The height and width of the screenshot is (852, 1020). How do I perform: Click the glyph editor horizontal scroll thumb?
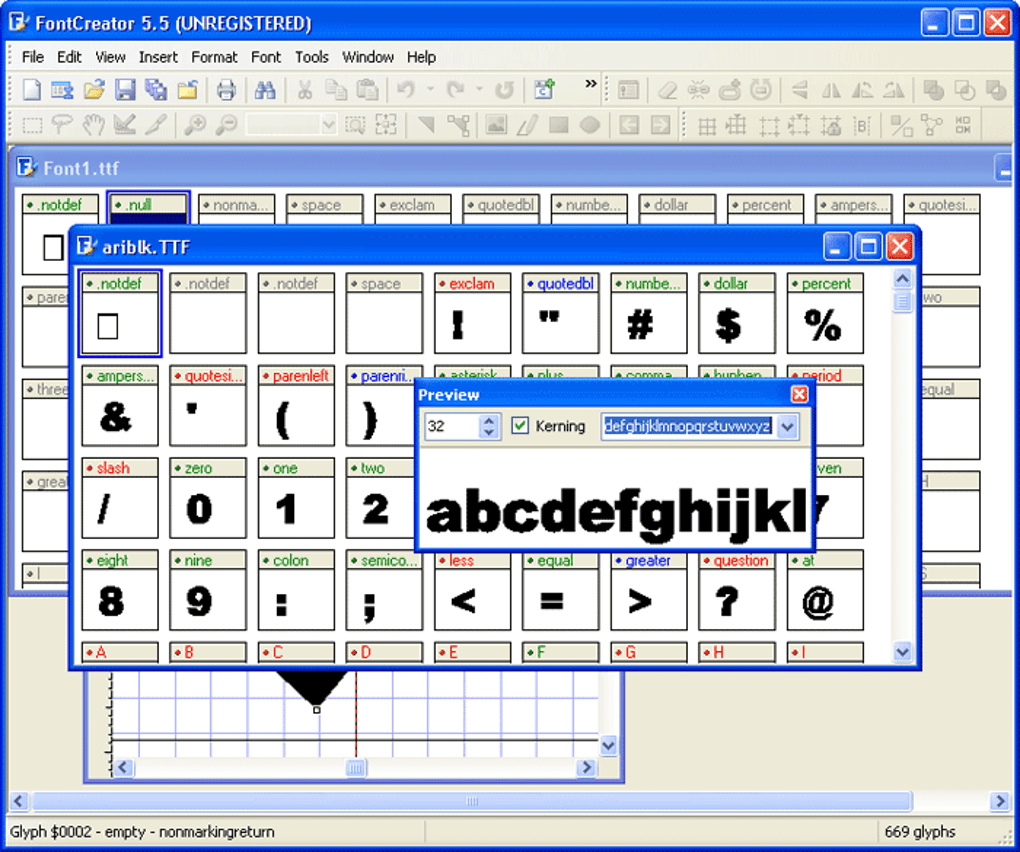pos(356,767)
